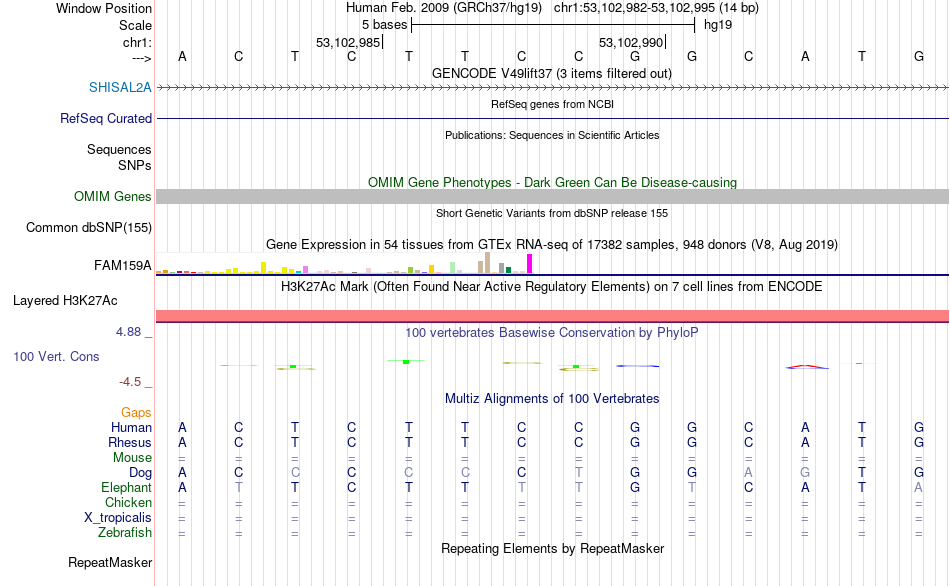950x586 pixels.
Task: Select the 100 Vert. Cons label
Action: point(56,356)
